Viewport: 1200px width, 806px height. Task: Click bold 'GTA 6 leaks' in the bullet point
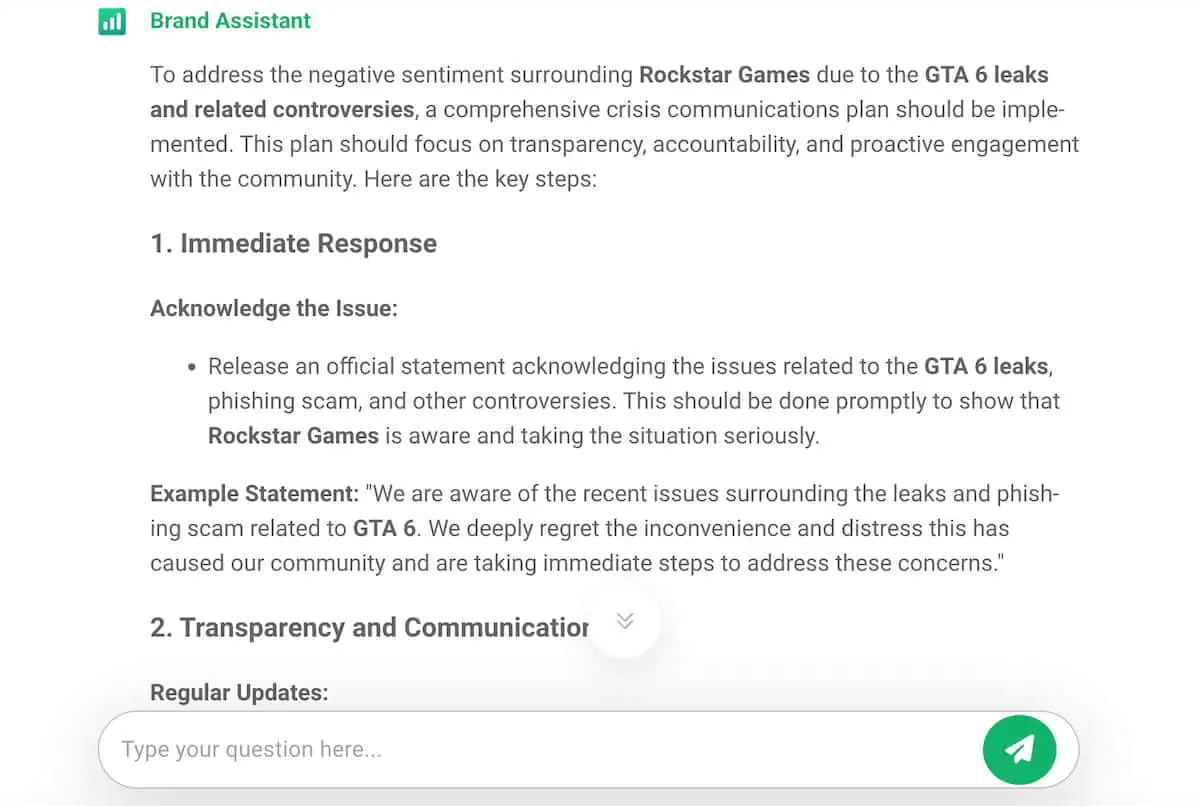[x=986, y=366]
